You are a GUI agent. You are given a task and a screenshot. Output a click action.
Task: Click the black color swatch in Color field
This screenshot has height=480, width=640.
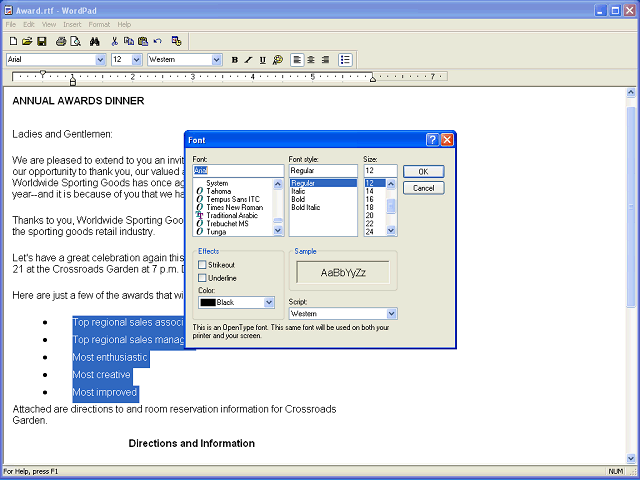[207, 302]
